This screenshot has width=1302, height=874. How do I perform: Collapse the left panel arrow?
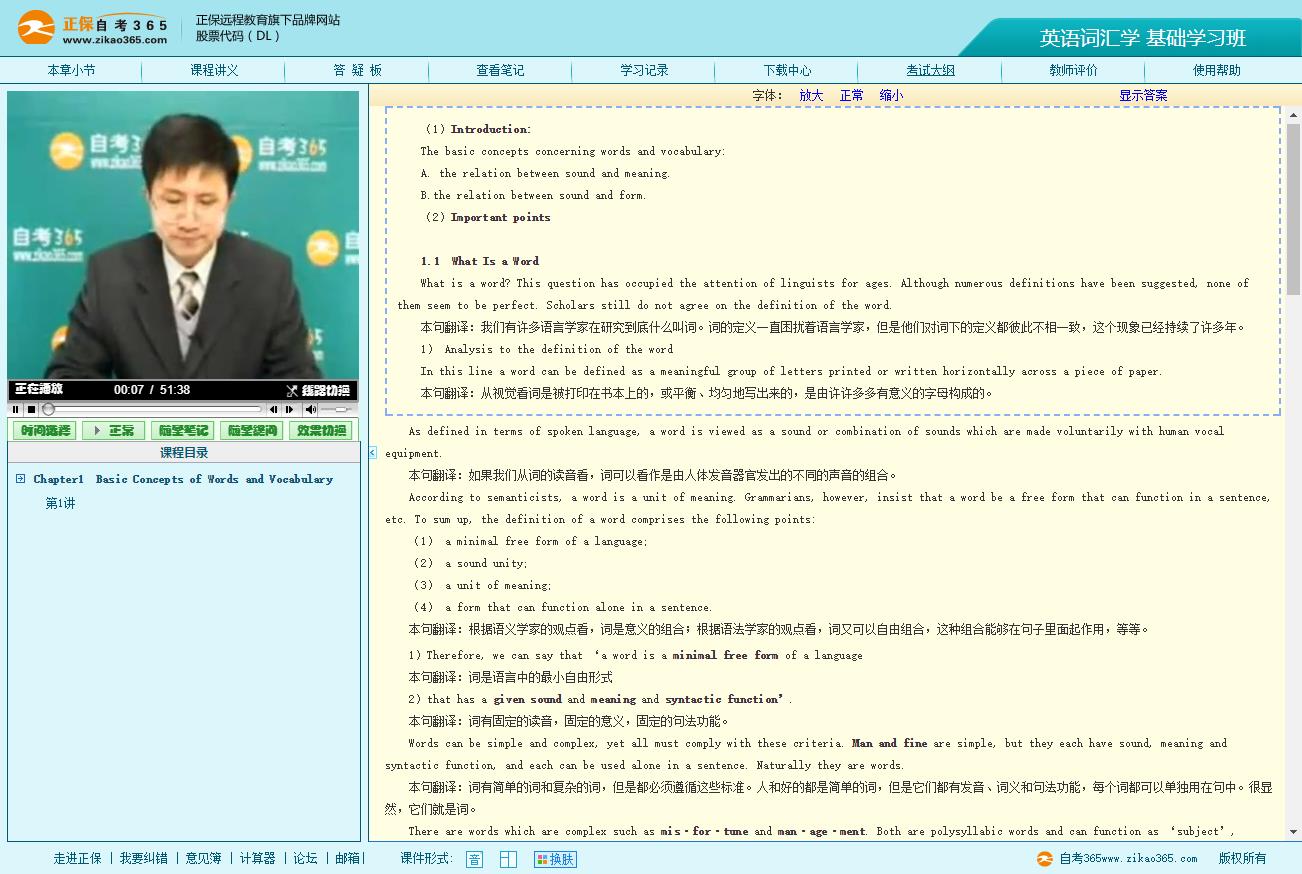(373, 453)
